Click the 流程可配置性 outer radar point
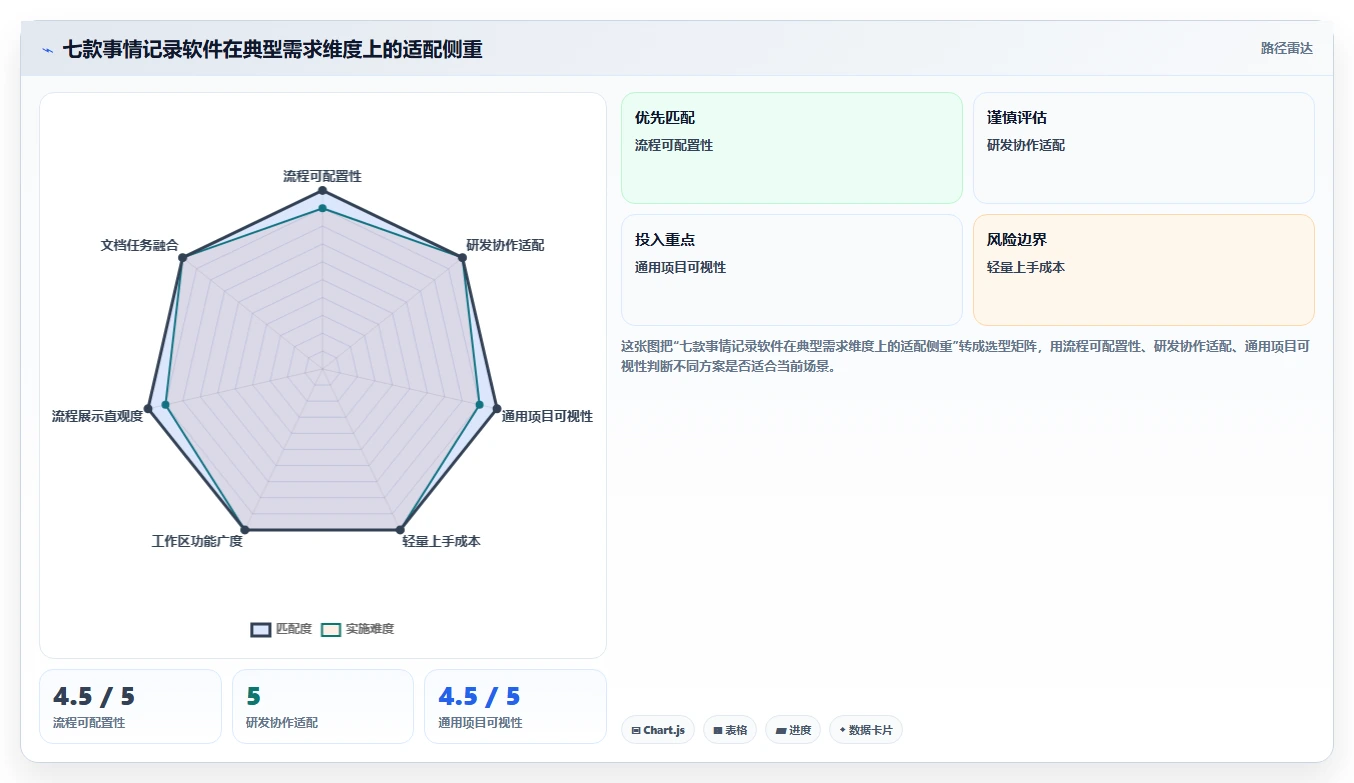The height and width of the screenshot is (783, 1354). pyautogui.click(x=322, y=190)
